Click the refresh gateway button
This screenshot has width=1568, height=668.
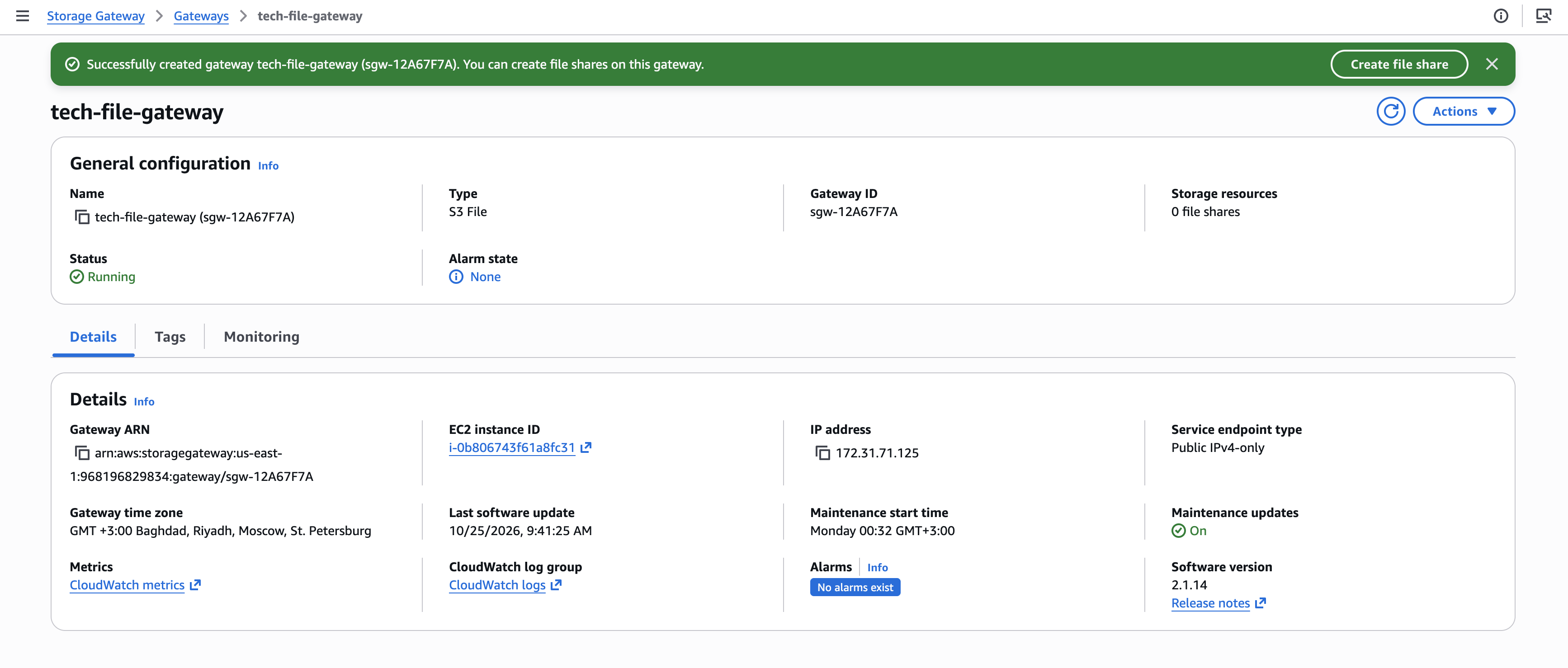(x=1390, y=111)
